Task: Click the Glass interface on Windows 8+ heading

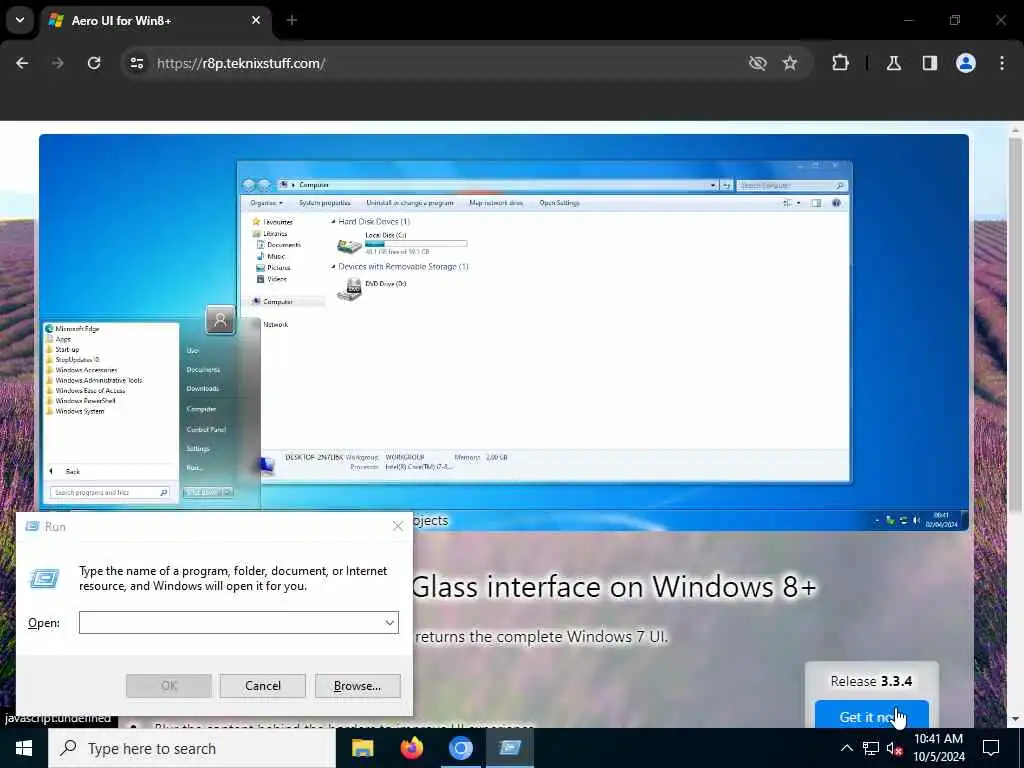Action: [x=614, y=586]
